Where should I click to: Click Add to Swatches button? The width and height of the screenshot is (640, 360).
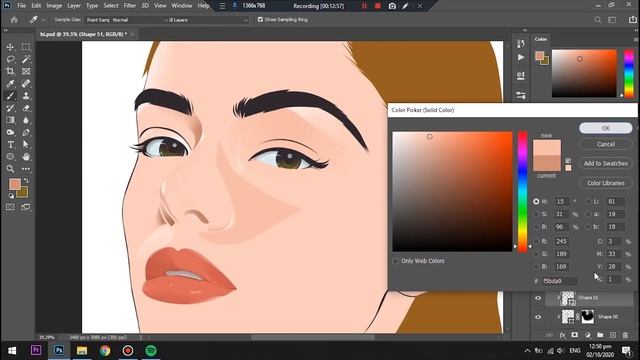pos(606,163)
